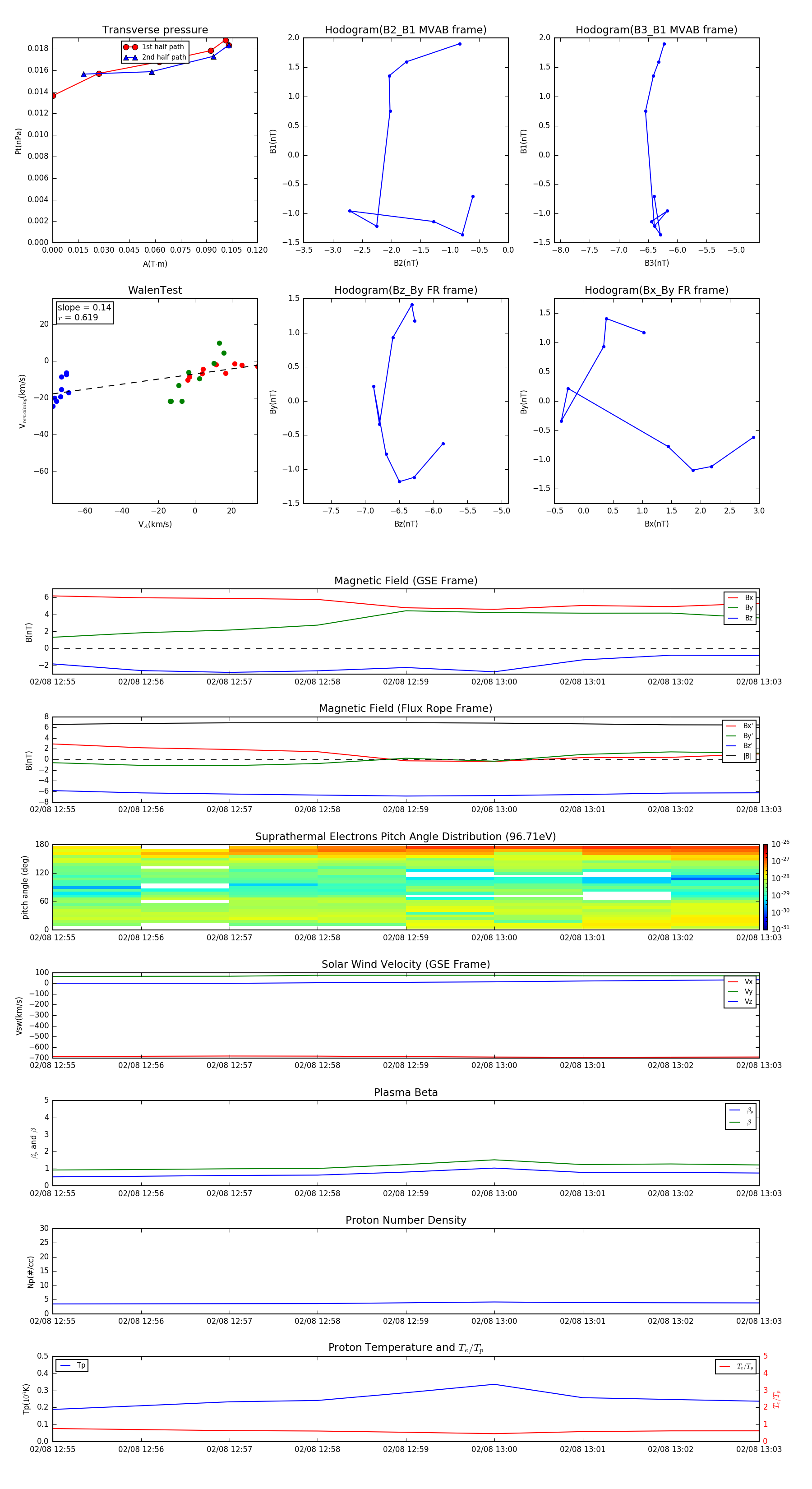Click By(nT) label of Bx_By hodogram
Screen dimensions: 812x1489
point(524,401)
